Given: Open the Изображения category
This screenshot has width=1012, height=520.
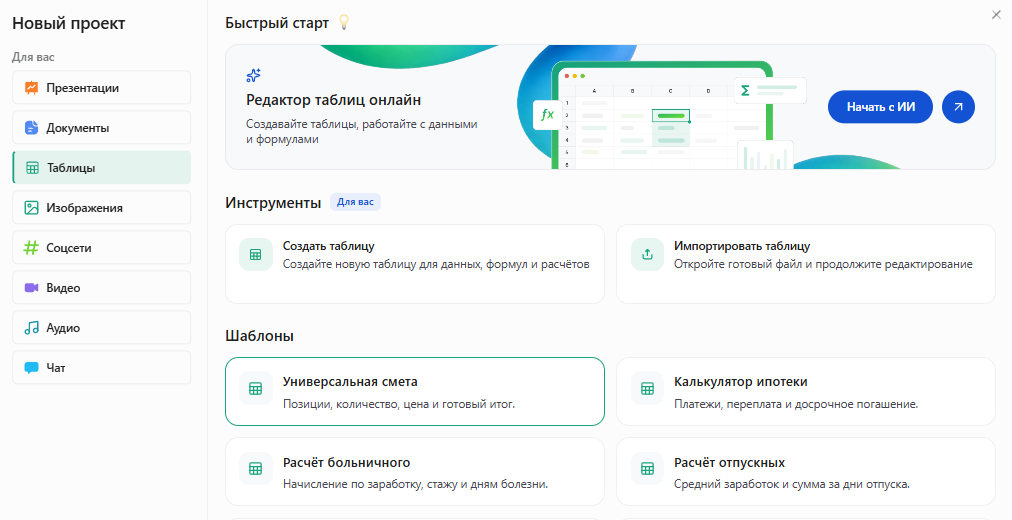Looking at the screenshot, I should pyautogui.click(x=101, y=207).
